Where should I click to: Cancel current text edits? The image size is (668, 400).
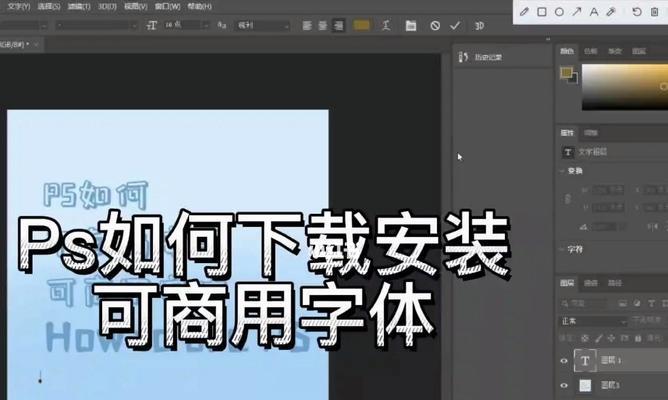[x=435, y=26]
